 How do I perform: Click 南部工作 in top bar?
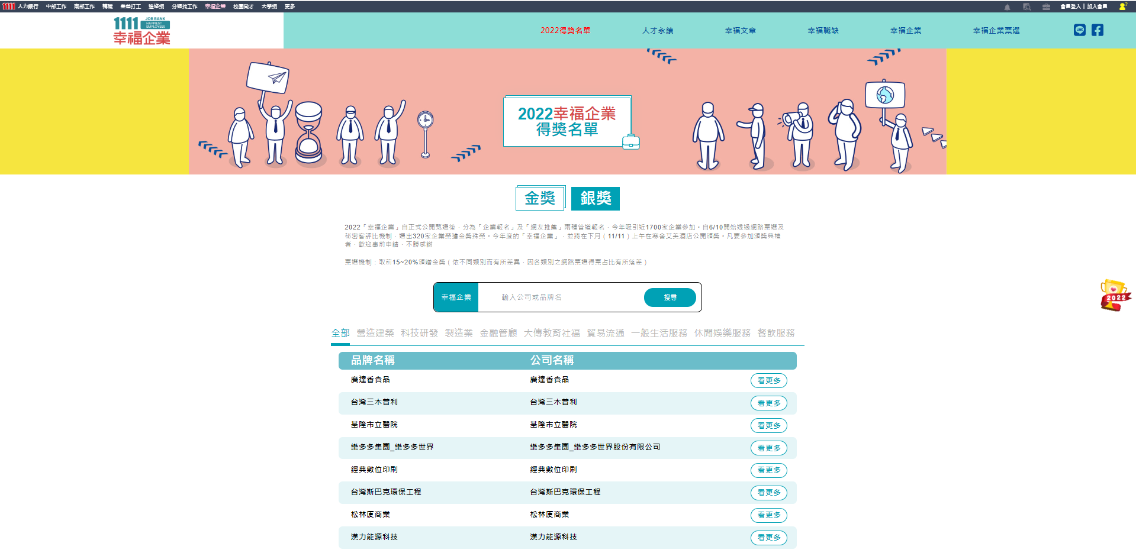coord(84,7)
